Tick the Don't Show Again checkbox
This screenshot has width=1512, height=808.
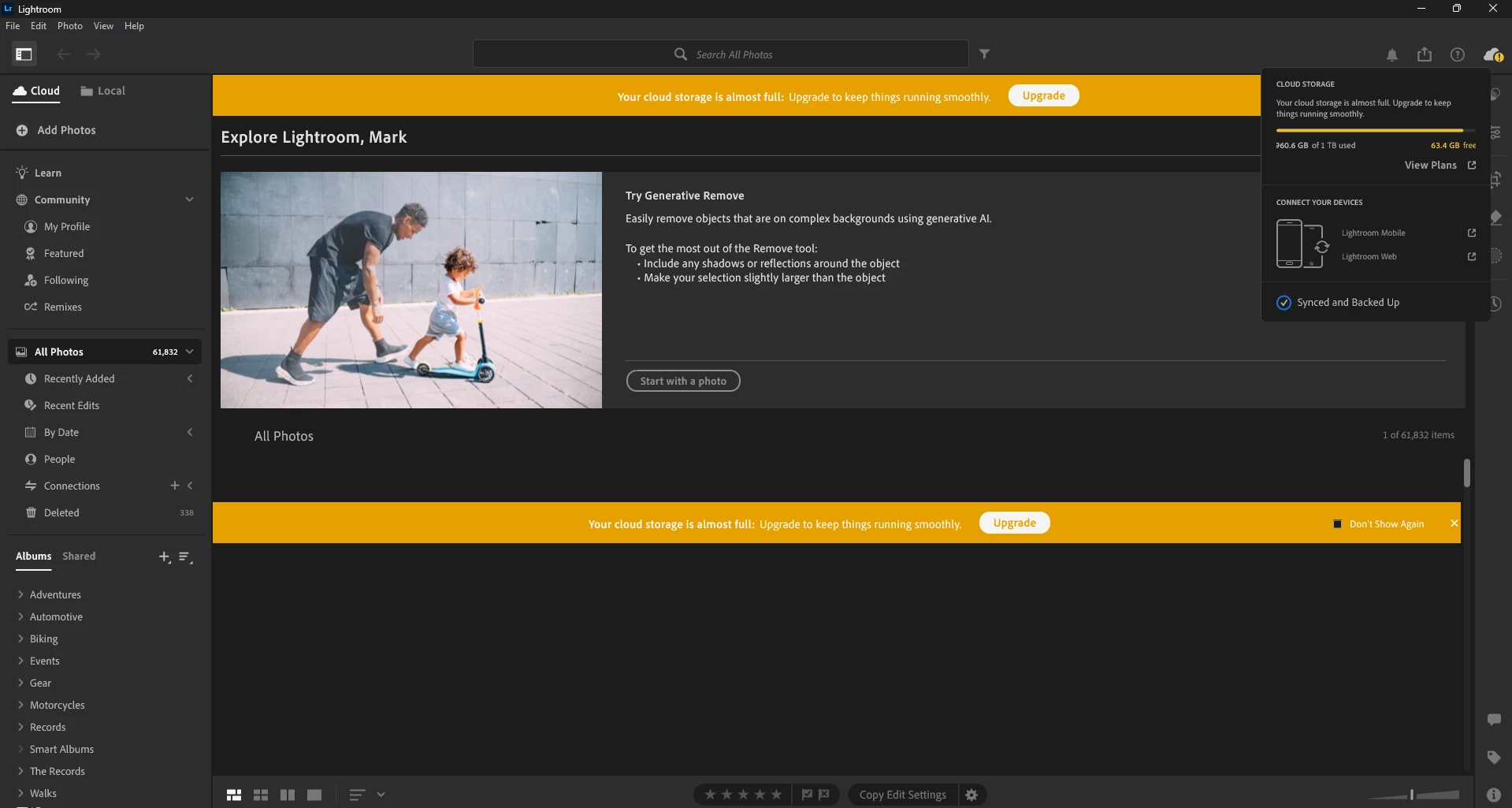click(x=1337, y=524)
